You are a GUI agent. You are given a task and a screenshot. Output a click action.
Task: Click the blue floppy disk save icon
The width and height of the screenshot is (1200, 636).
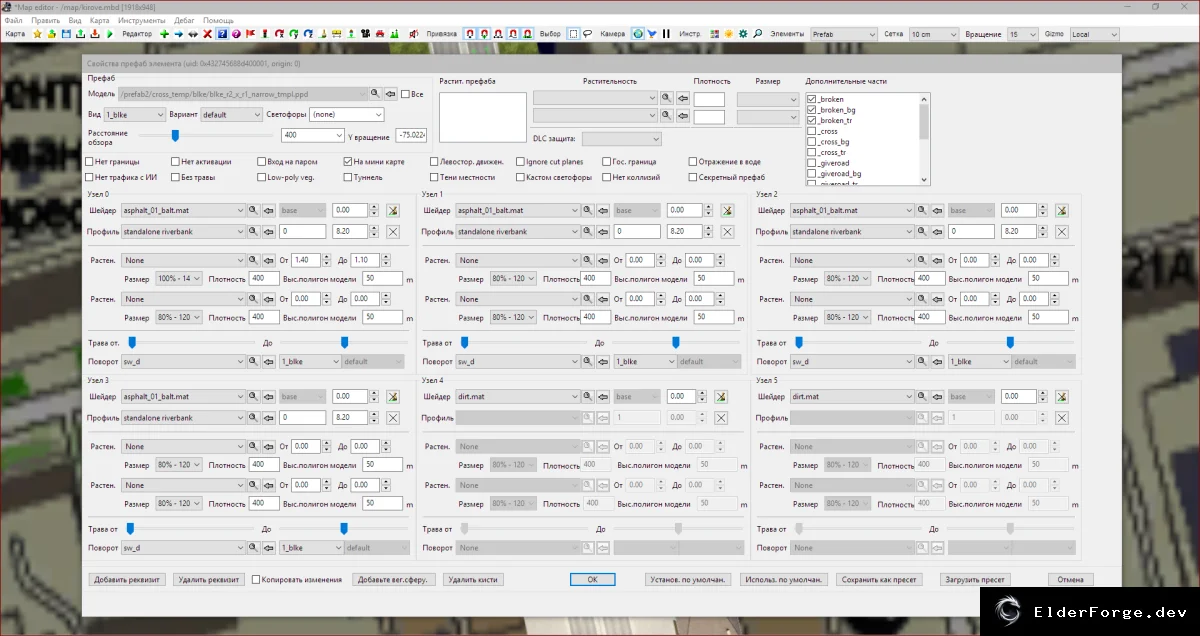coord(66,34)
